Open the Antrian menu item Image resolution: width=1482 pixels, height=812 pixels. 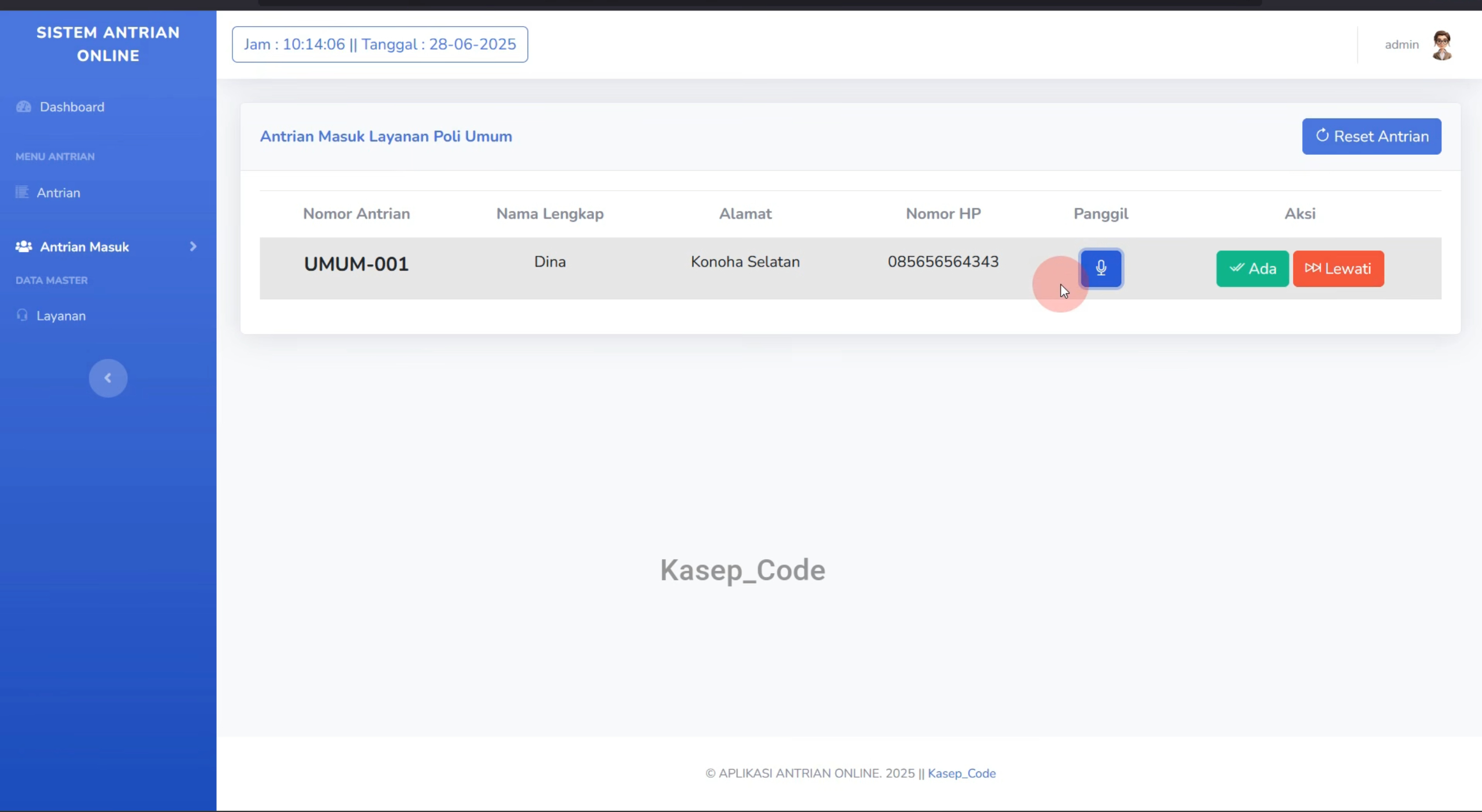pyautogui.click(x=58, y=192)
